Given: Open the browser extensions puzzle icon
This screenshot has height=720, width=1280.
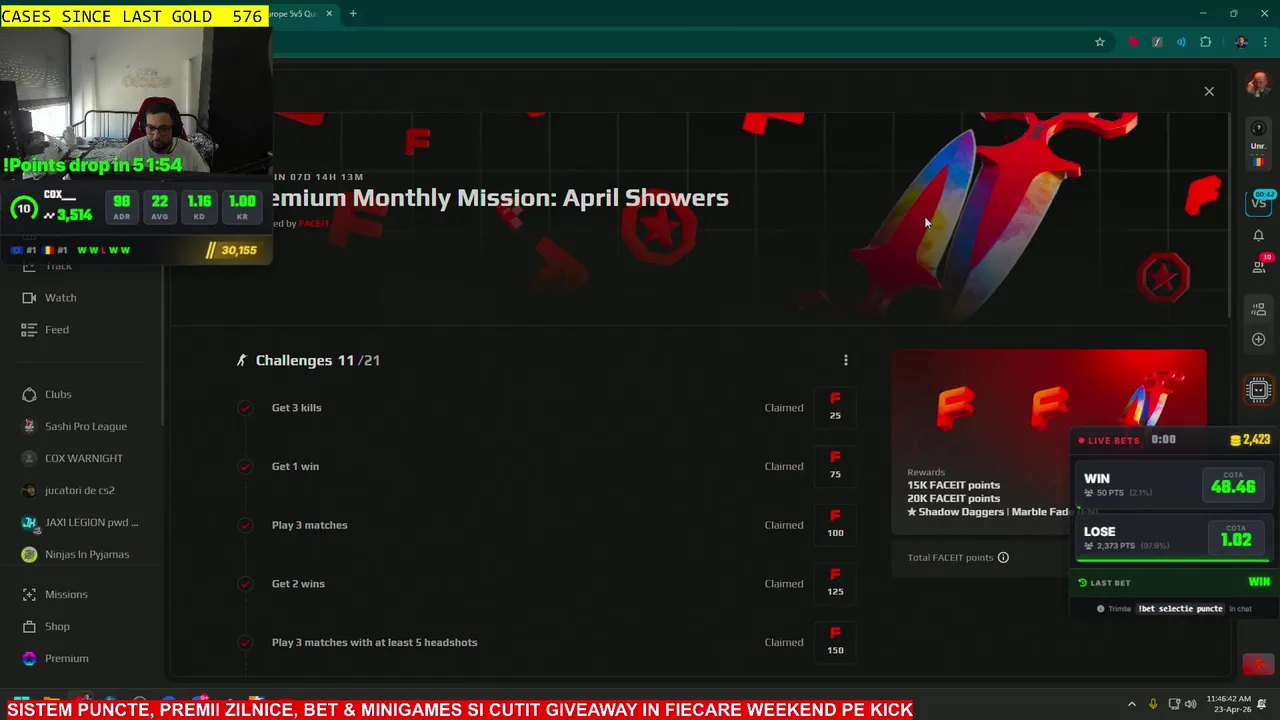Looking at the screenshot, I should [1205, 42].
